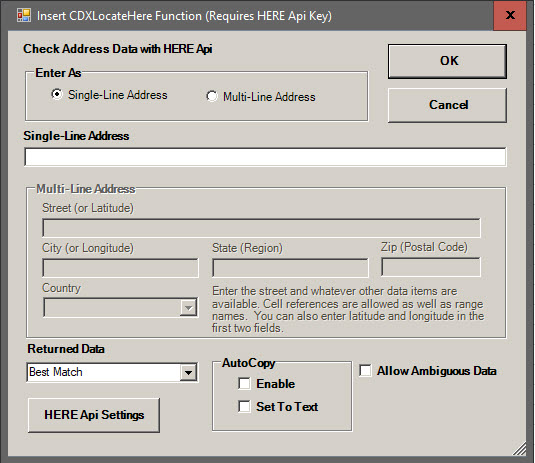Click the dialog's title bar application icon
Image resolution: width=535 pixels, height=463 pixels.
pyautogui.click(x=24, y=15)
